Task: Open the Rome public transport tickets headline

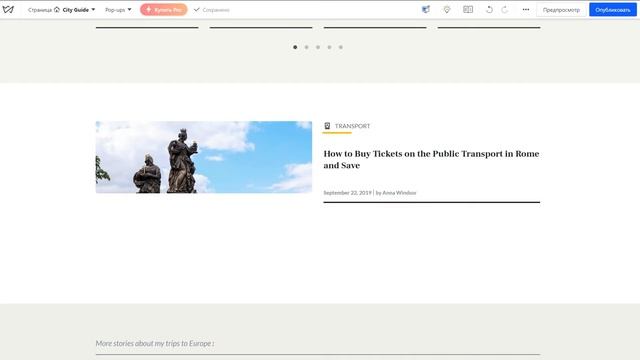Action: [431, 160]
